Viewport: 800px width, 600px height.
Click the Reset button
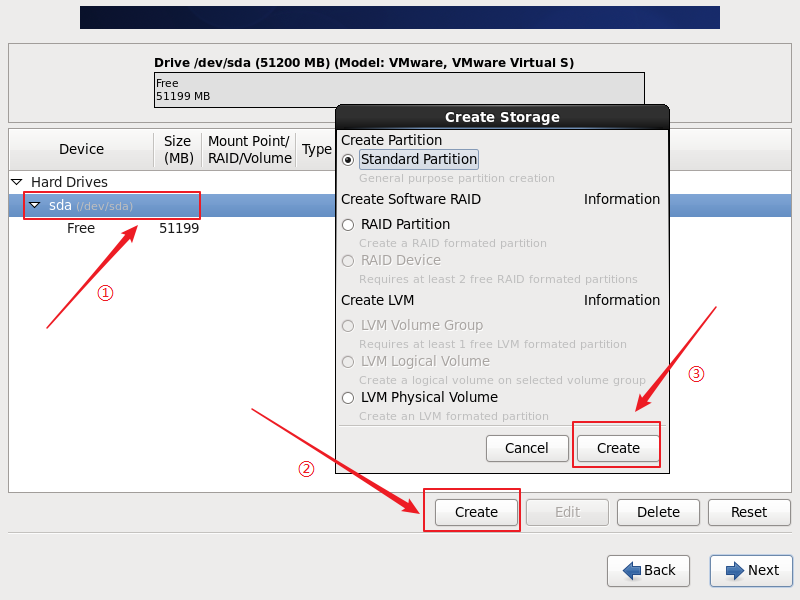point(749,512)
